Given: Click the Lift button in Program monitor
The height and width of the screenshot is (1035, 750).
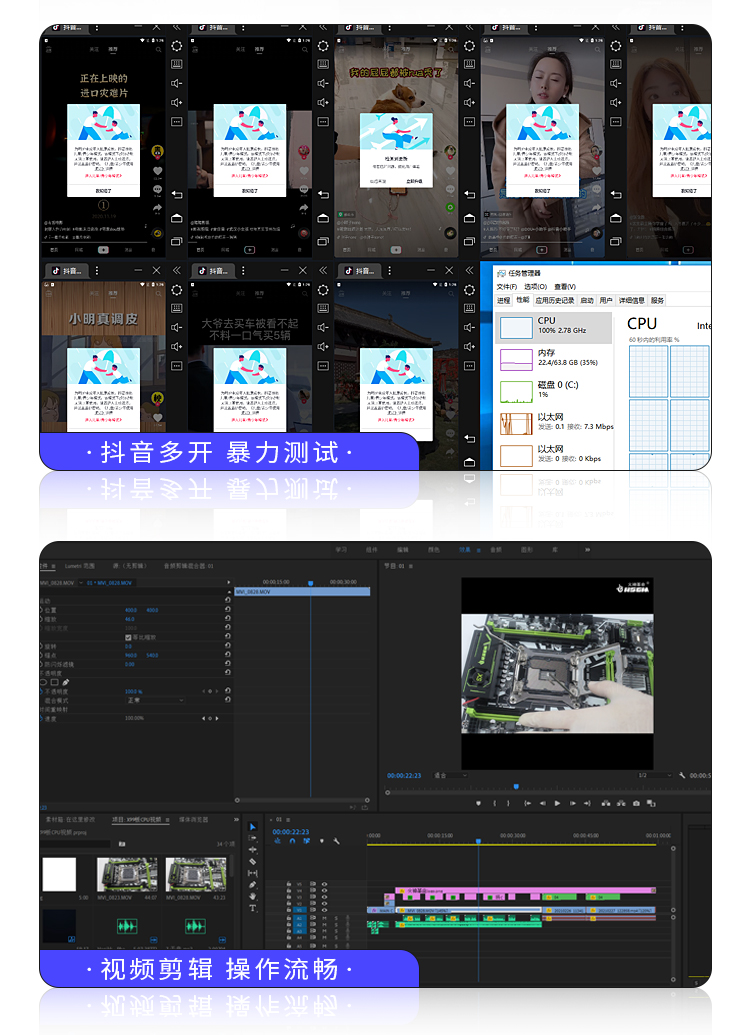Looking at the screenshot, I should pos(605,803).
